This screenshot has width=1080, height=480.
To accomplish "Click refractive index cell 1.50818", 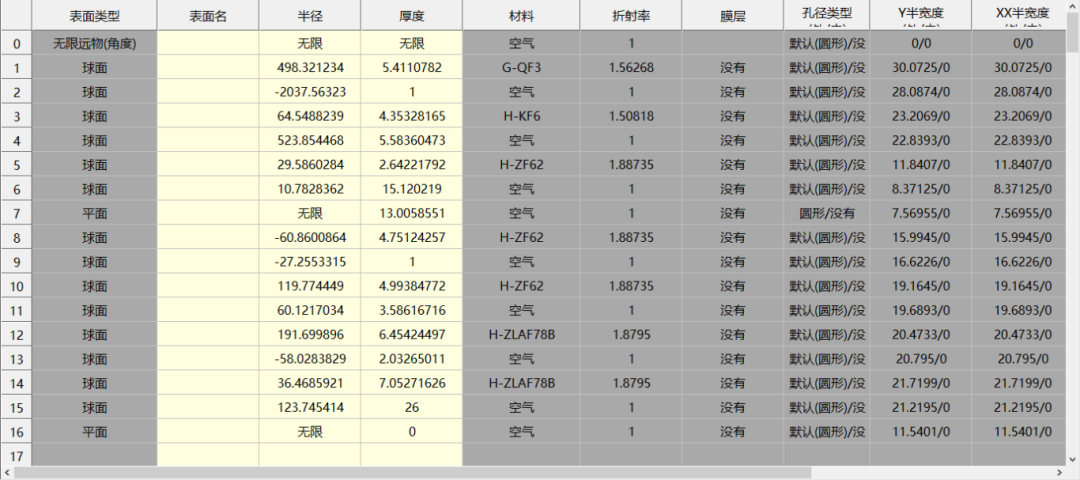I will 631,116.
